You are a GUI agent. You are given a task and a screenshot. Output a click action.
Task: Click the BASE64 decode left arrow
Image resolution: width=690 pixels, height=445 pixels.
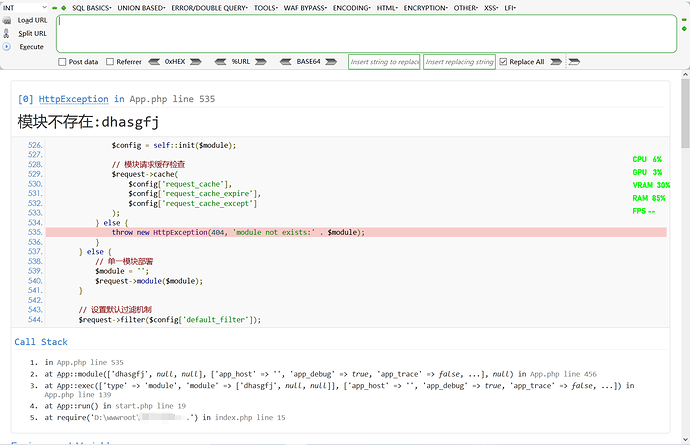pyautogui.click(x=286, y=62)
